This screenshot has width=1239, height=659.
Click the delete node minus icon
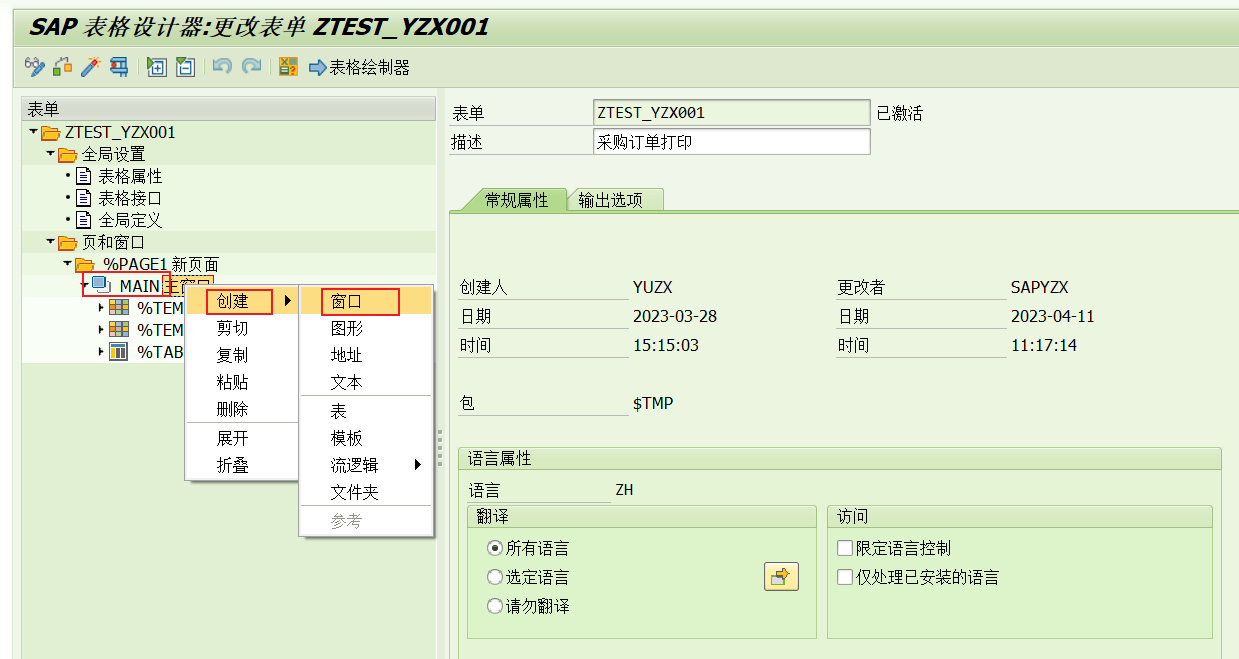183,68
